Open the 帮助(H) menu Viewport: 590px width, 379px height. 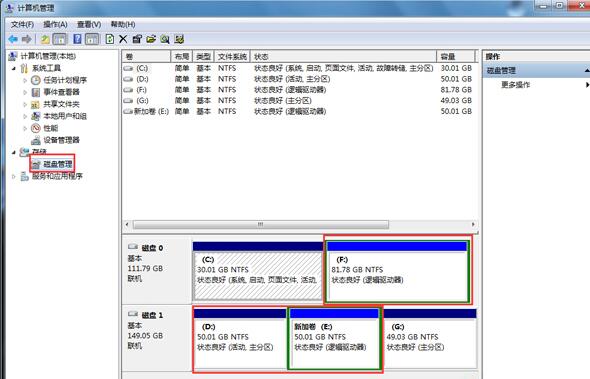[123, 24]
